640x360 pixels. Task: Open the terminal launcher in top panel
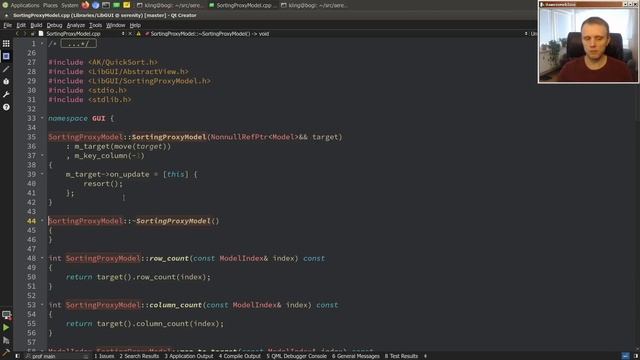tap(106, 5)
